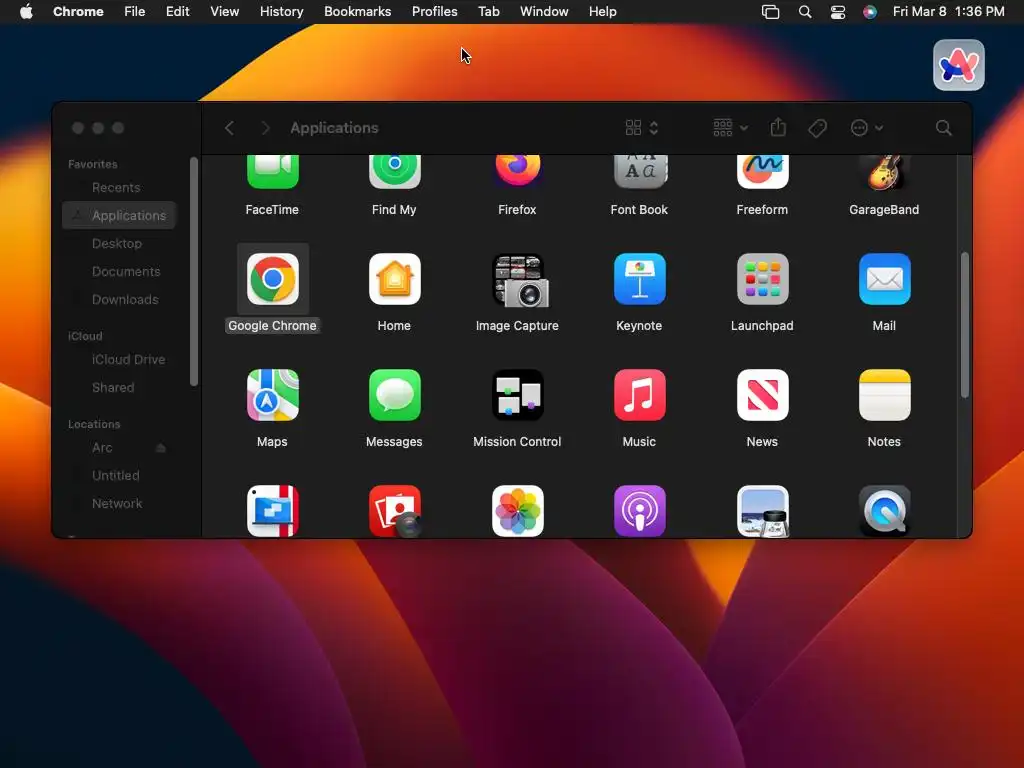Viewport: 1024px width, 768px height.
Task: Click the sidebar vertical scrollbar
Action: tap(193, 272)
